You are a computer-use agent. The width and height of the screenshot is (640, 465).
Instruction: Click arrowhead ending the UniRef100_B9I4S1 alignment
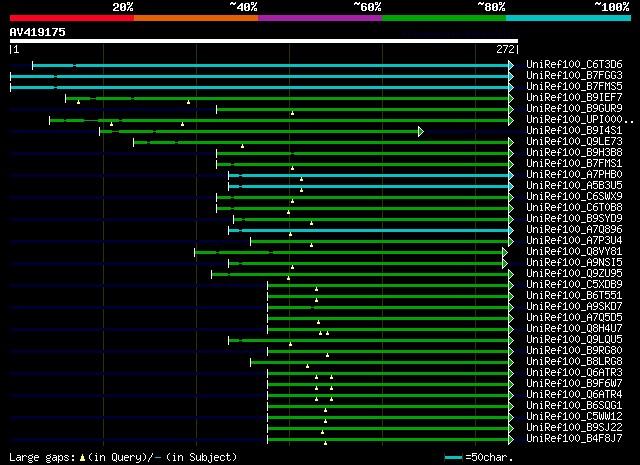click(x=421, y=131)
